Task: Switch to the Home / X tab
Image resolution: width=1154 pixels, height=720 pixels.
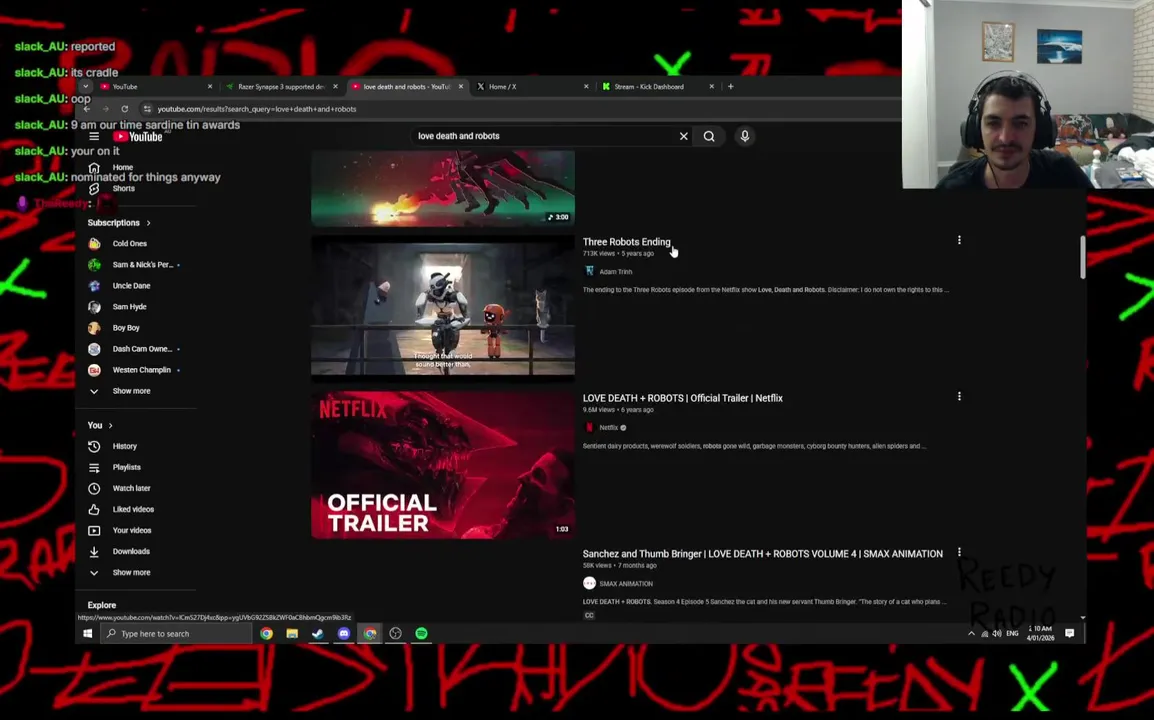Action: [531, 87]
